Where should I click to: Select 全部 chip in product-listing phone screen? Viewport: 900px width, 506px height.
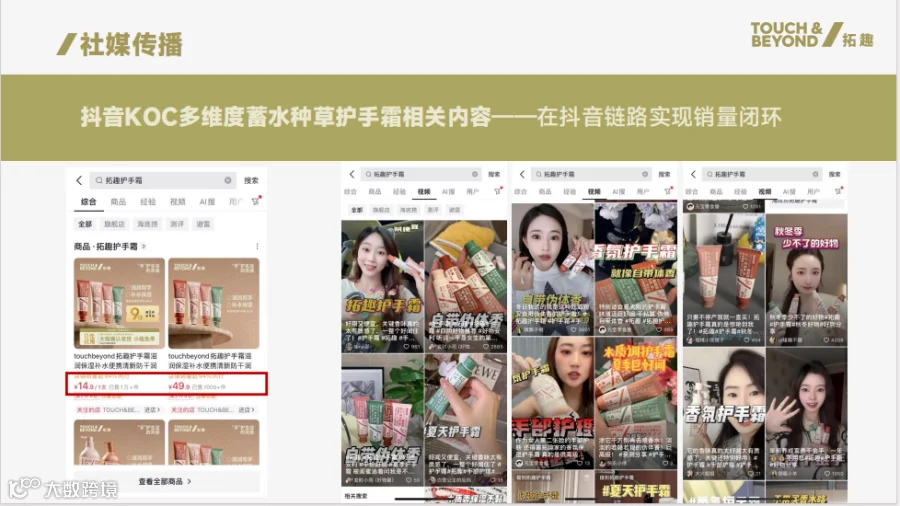coord(85,224)
